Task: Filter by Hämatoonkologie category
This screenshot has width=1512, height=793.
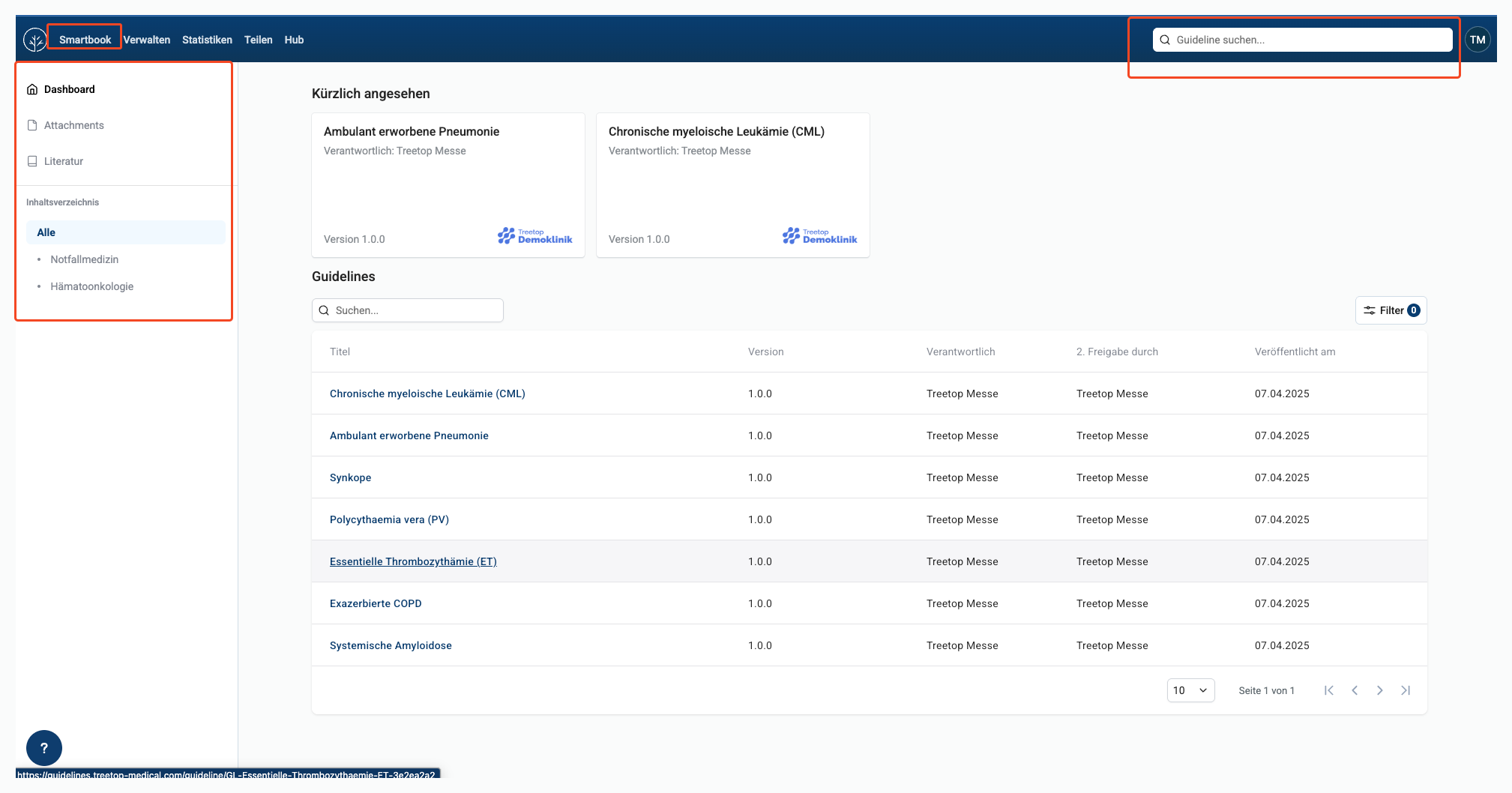Action: [92, 286]
